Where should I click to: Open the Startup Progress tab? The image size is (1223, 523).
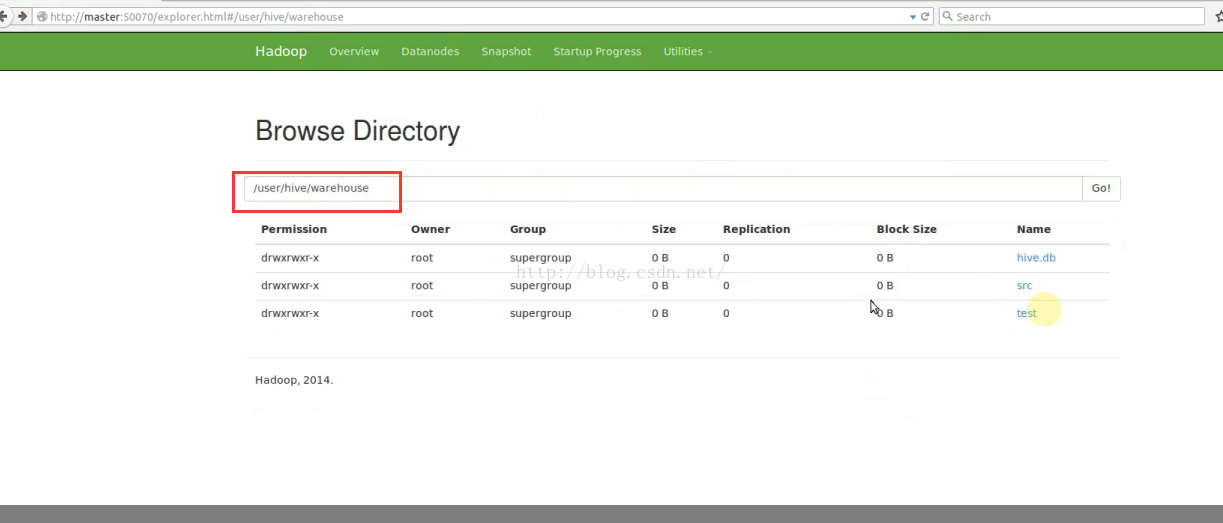point(597,51)
